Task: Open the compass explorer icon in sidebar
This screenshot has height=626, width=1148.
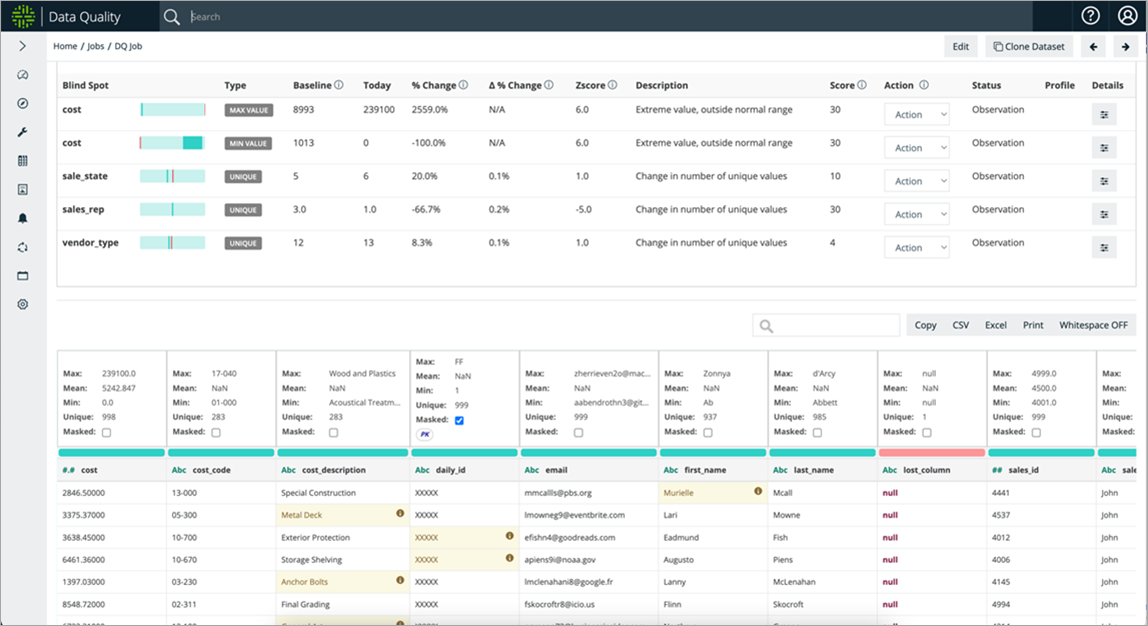Action: tap(23, 103)
